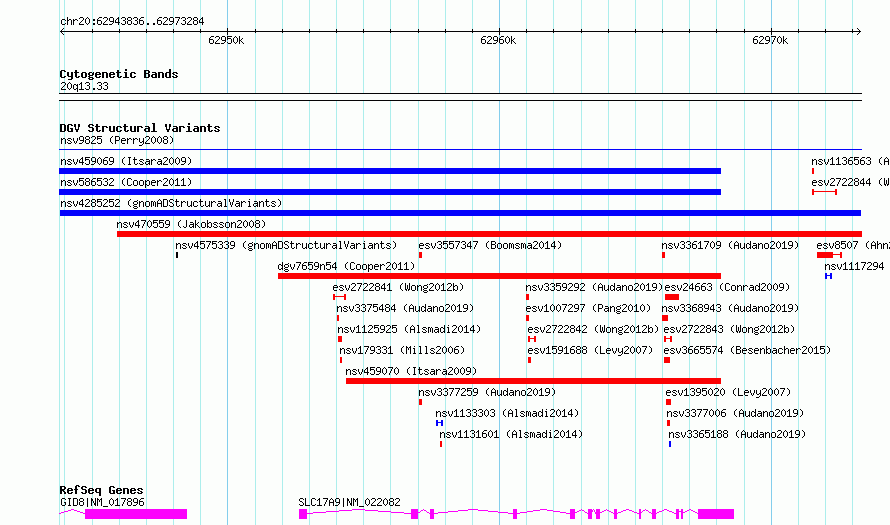Click the esv8507 red block glyph
The width and height of the screenshot is (890, 525).
tap(825, 255)
